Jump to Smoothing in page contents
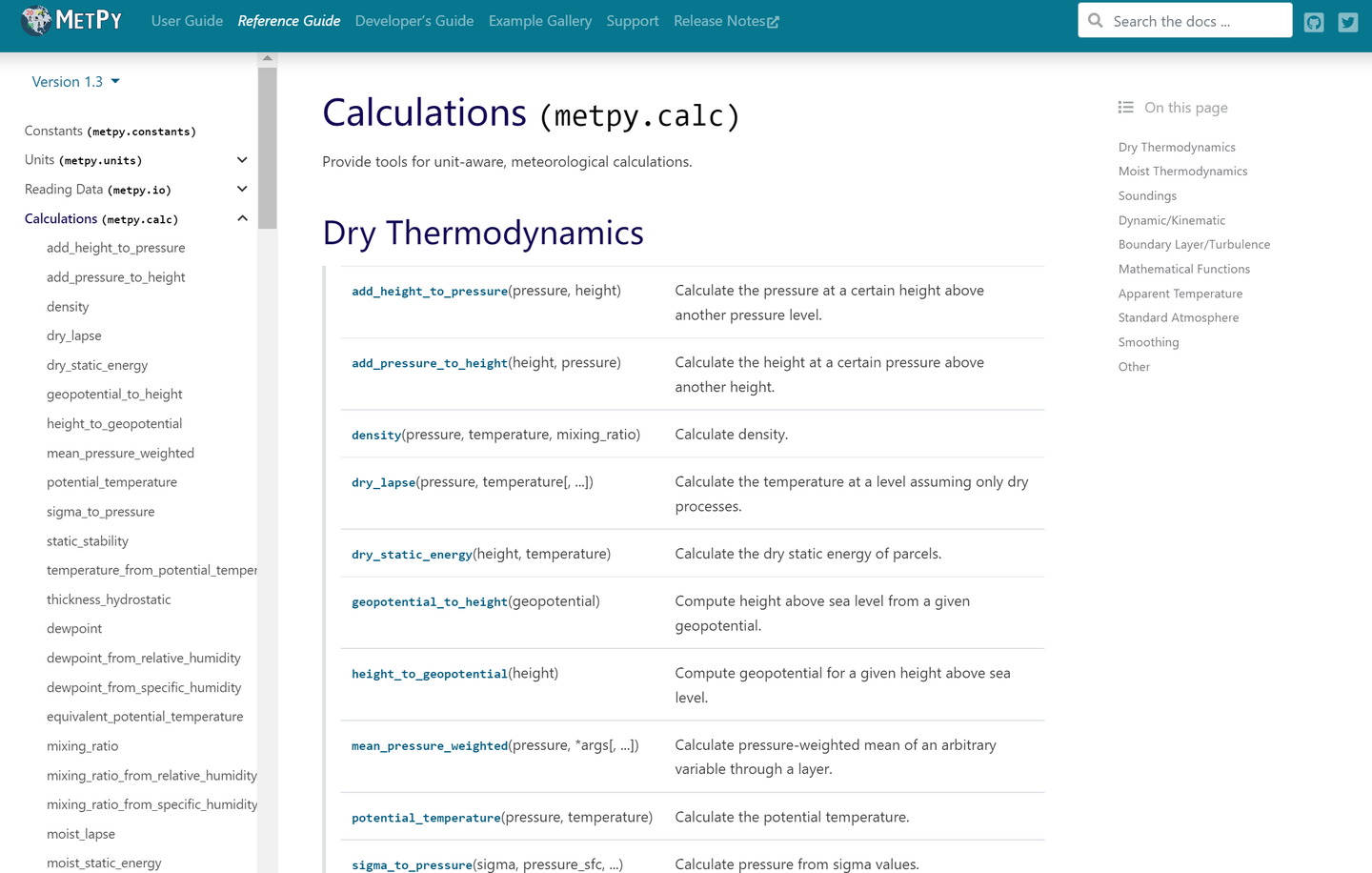Viewport: 1372px width, 873px height. 1148,342
